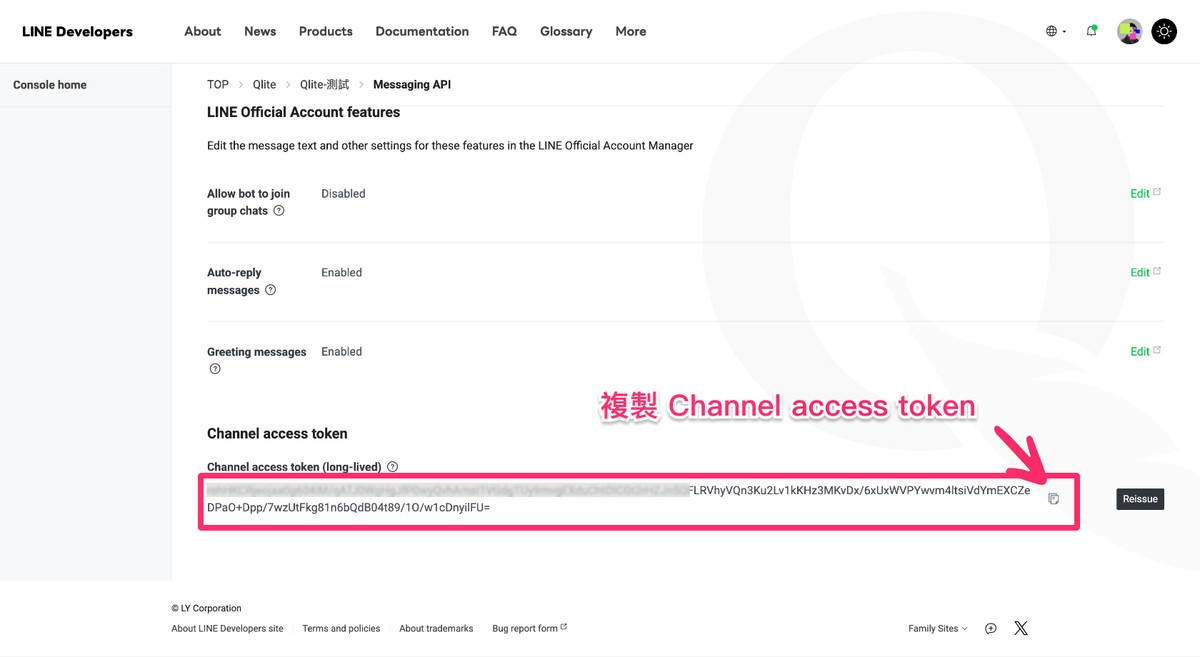1200x657 pixels.
Task: Show help for Greeting messages
Action: (214, 369)
